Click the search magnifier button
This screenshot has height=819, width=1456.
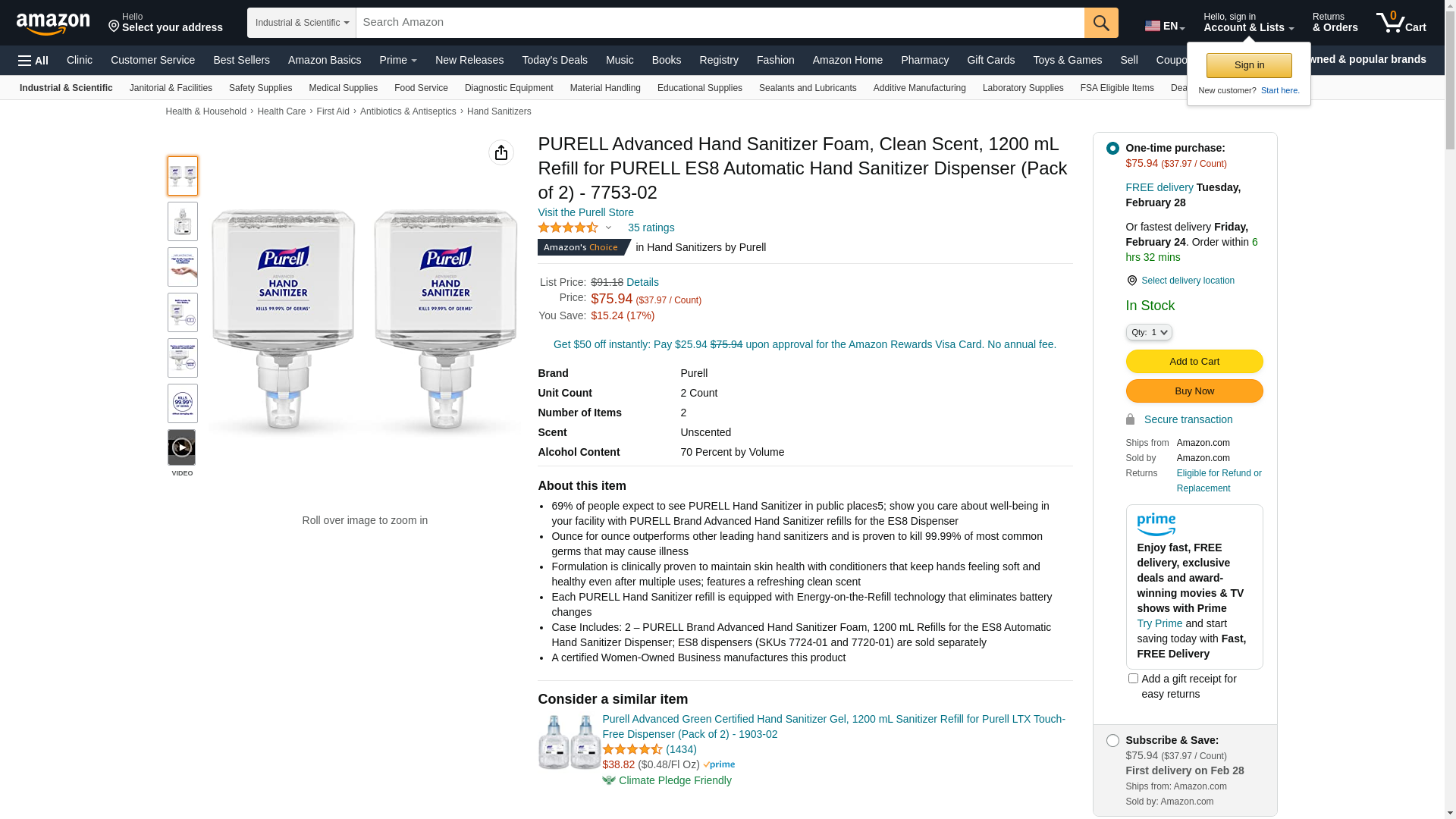[1101, 23]
